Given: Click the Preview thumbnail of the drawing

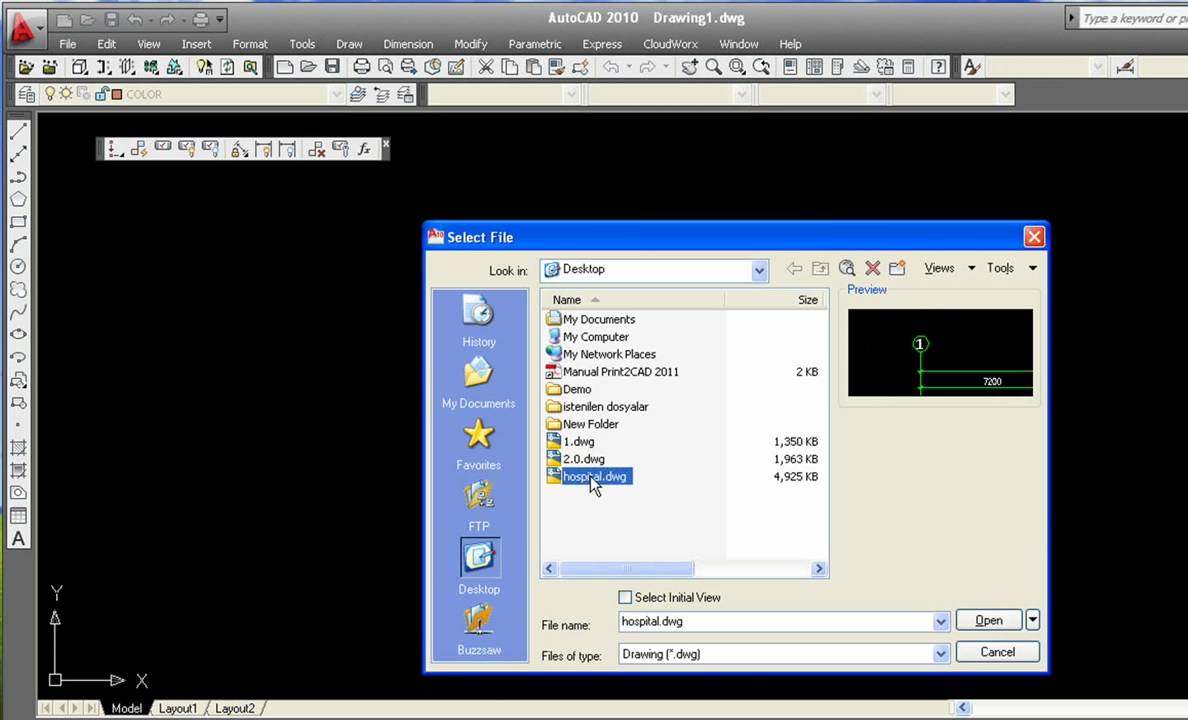Looking at the screenshot, I should 940,352.
